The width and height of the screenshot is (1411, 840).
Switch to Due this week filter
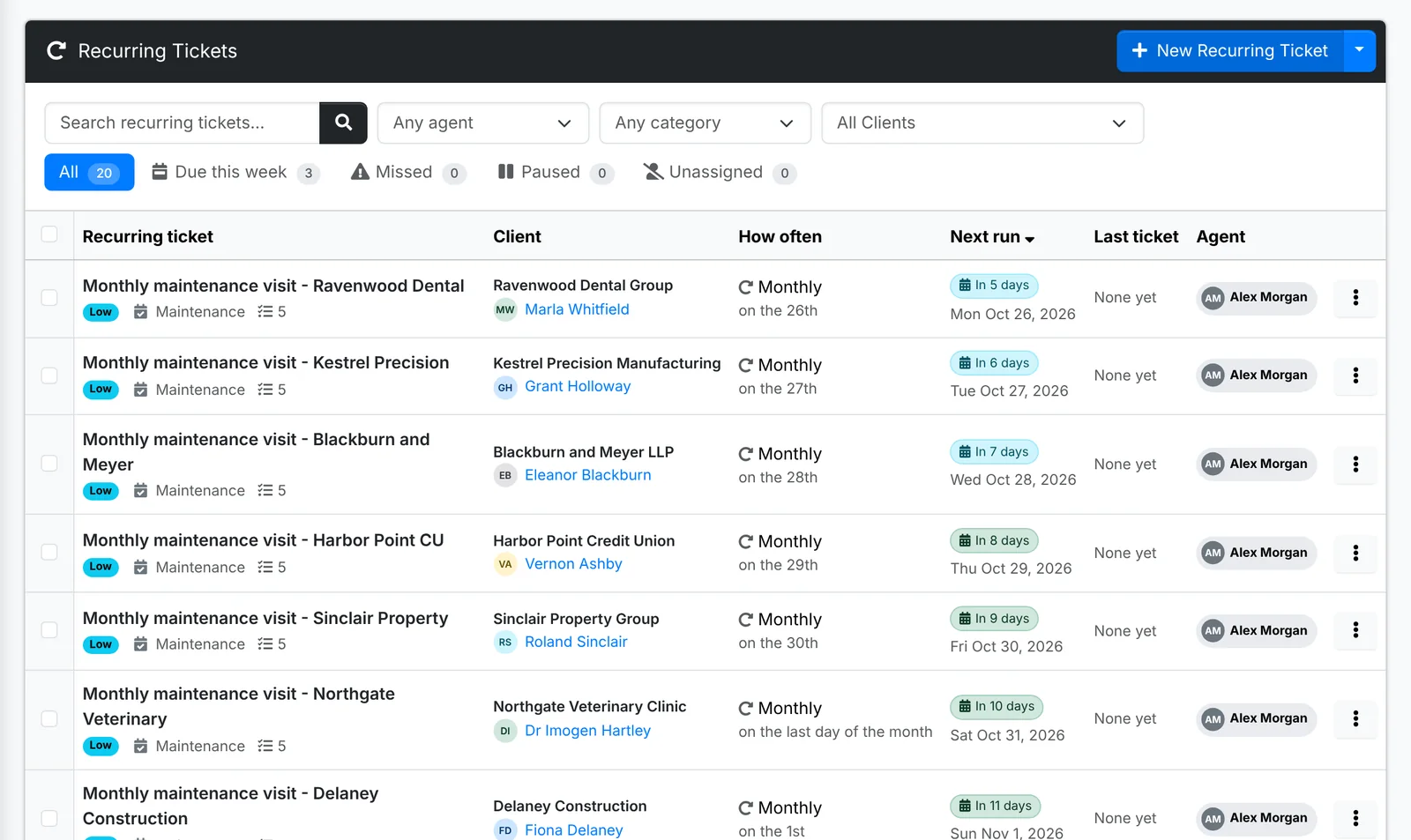click(235, 172)
